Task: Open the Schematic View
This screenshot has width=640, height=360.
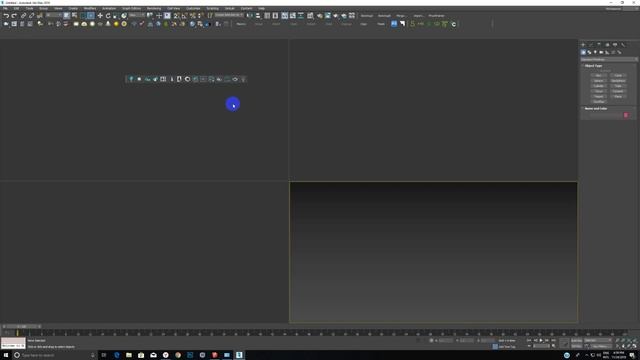Action: [301, 16]
